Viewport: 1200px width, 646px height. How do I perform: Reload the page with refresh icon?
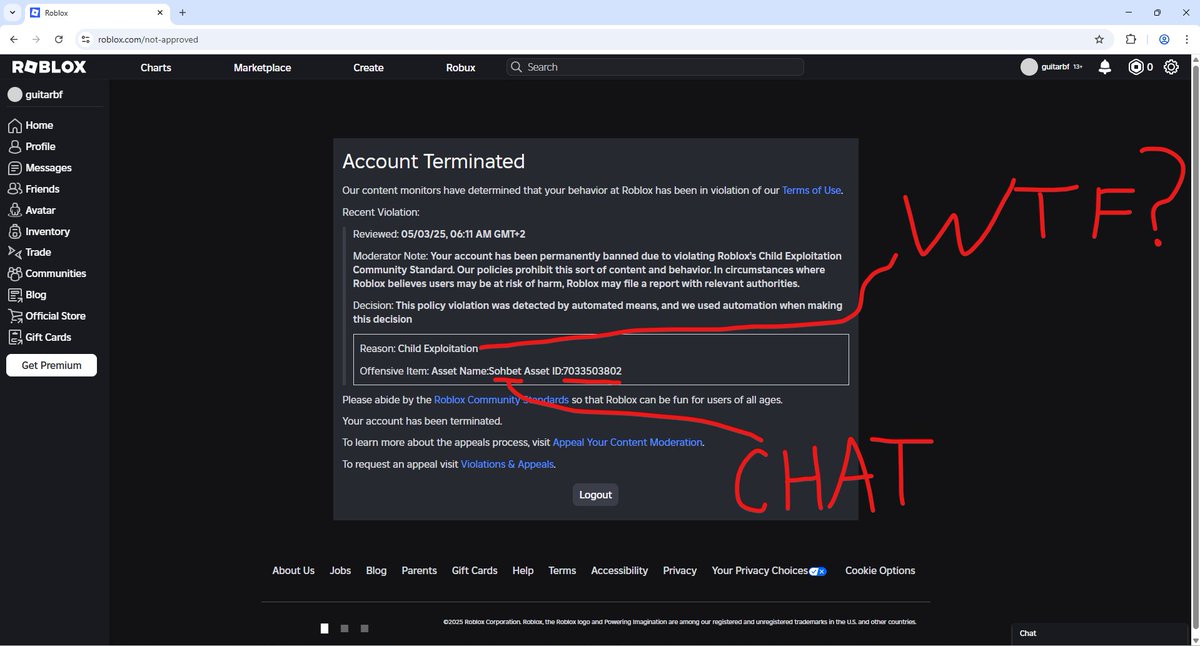tap(59, 39)
